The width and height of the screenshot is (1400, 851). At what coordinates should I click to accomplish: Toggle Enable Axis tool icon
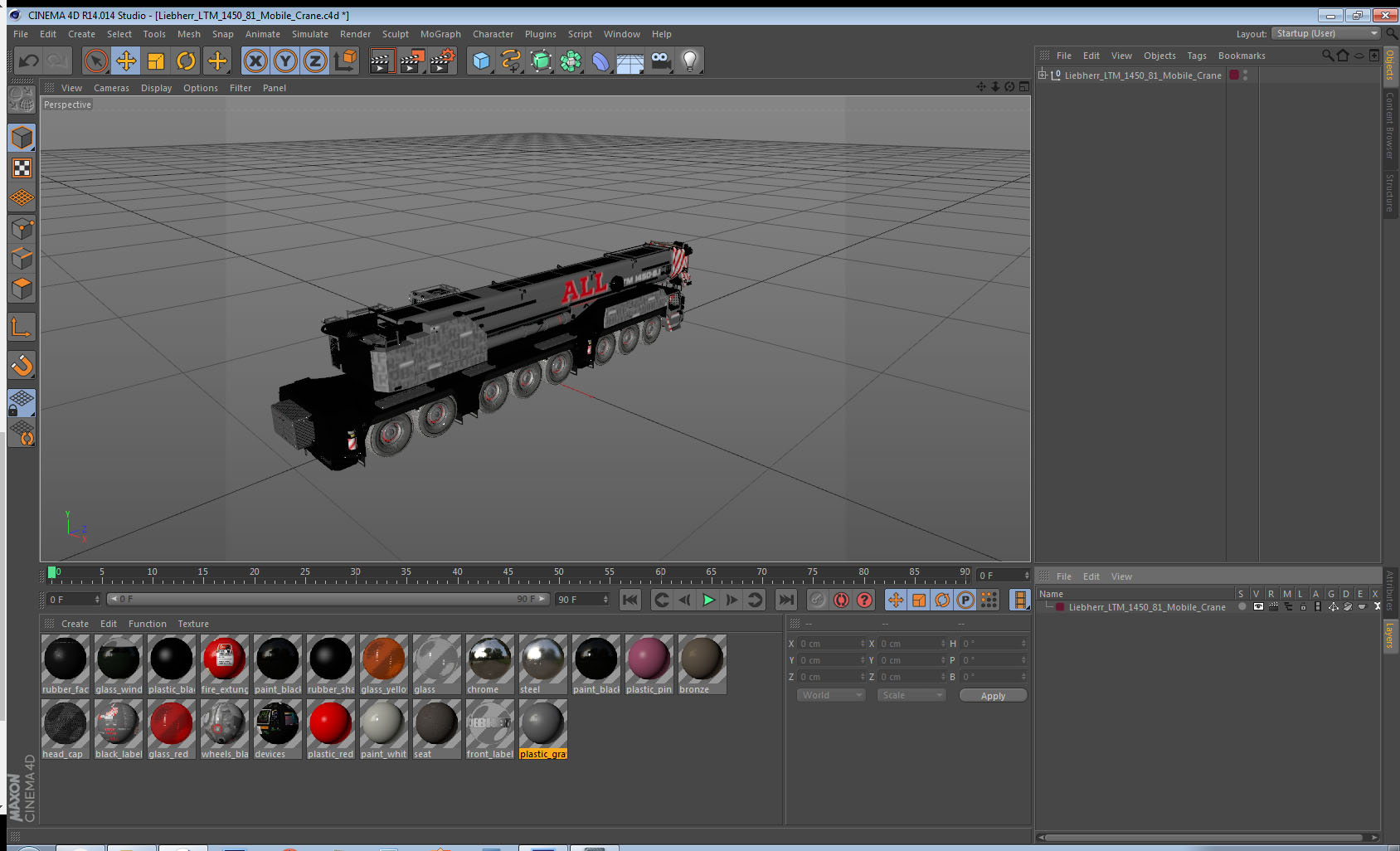pyautogui.click(x=22, y=328)
